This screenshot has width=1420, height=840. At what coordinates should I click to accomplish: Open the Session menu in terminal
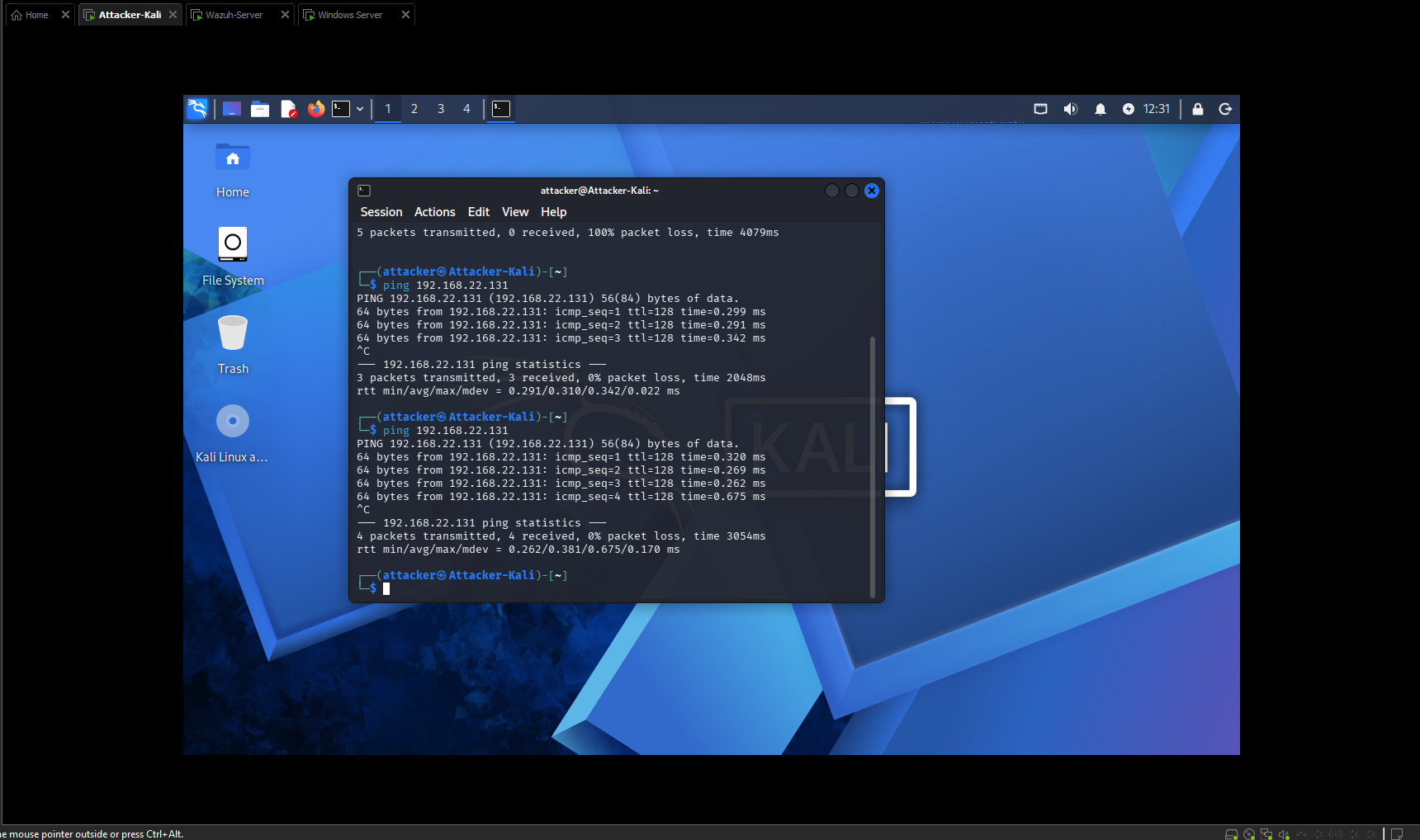coord(381,212)
